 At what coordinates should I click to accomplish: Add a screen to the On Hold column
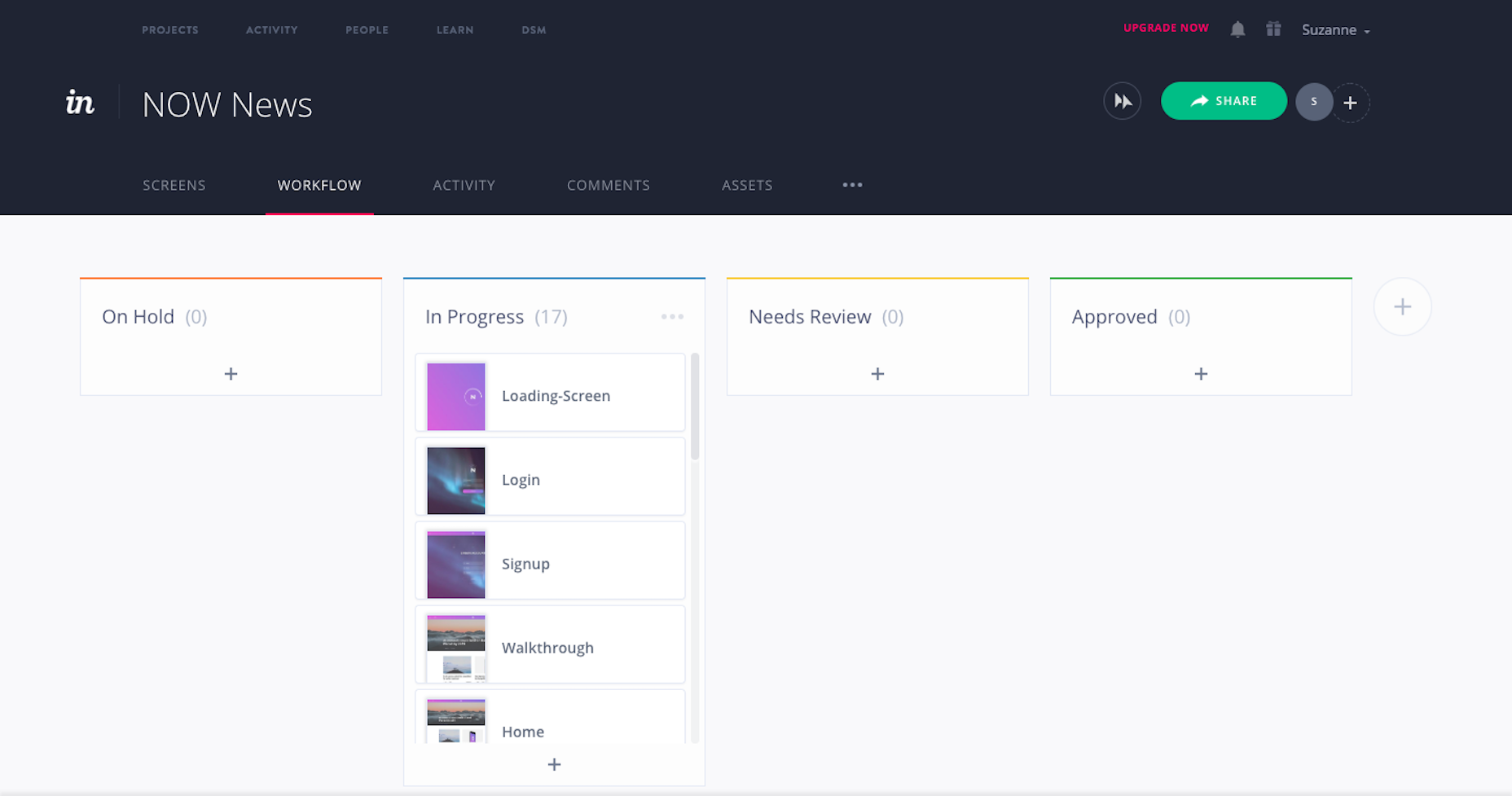click(231, 373)
